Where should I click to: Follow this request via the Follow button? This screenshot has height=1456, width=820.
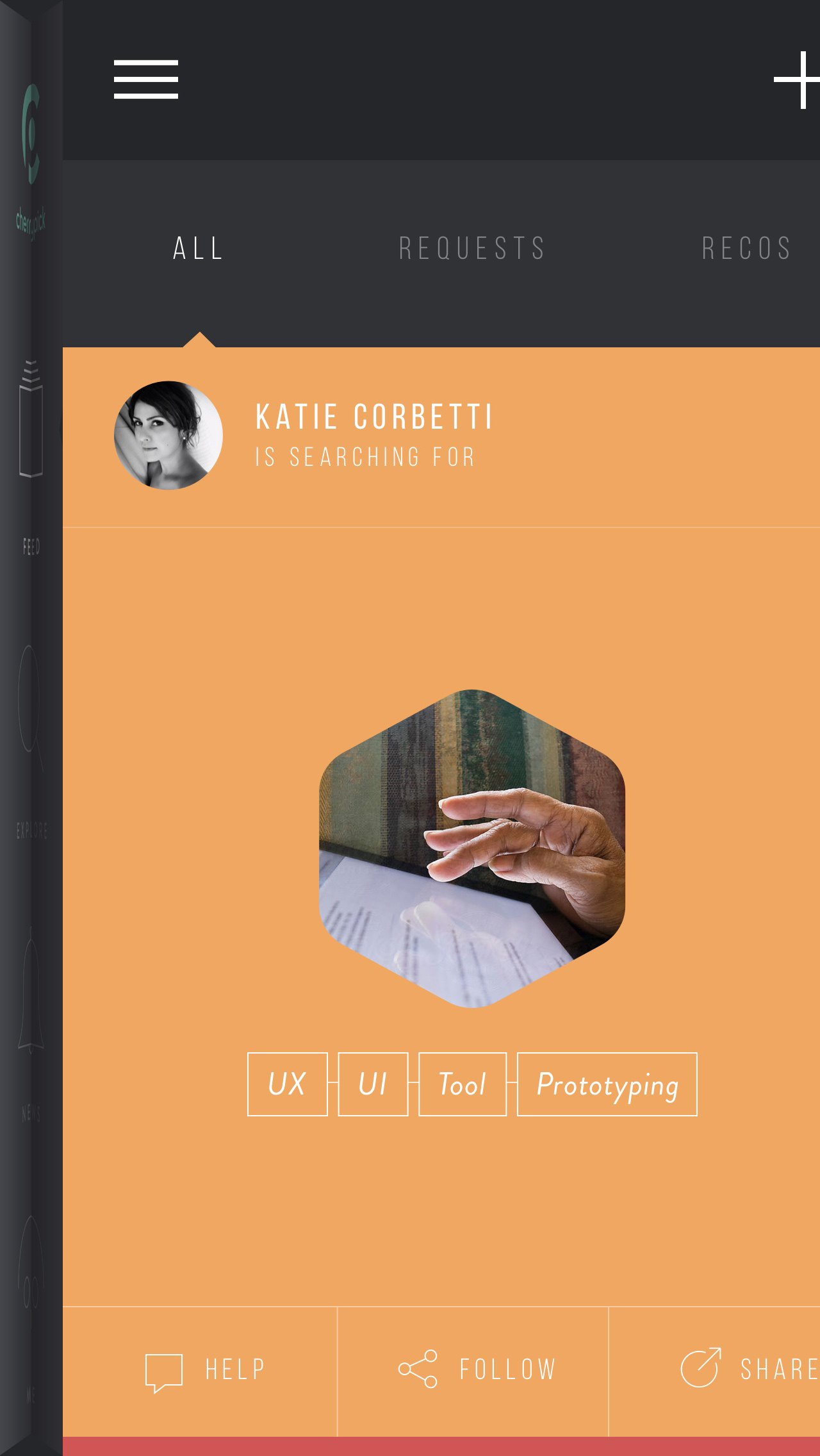(x=477, y=1369)
